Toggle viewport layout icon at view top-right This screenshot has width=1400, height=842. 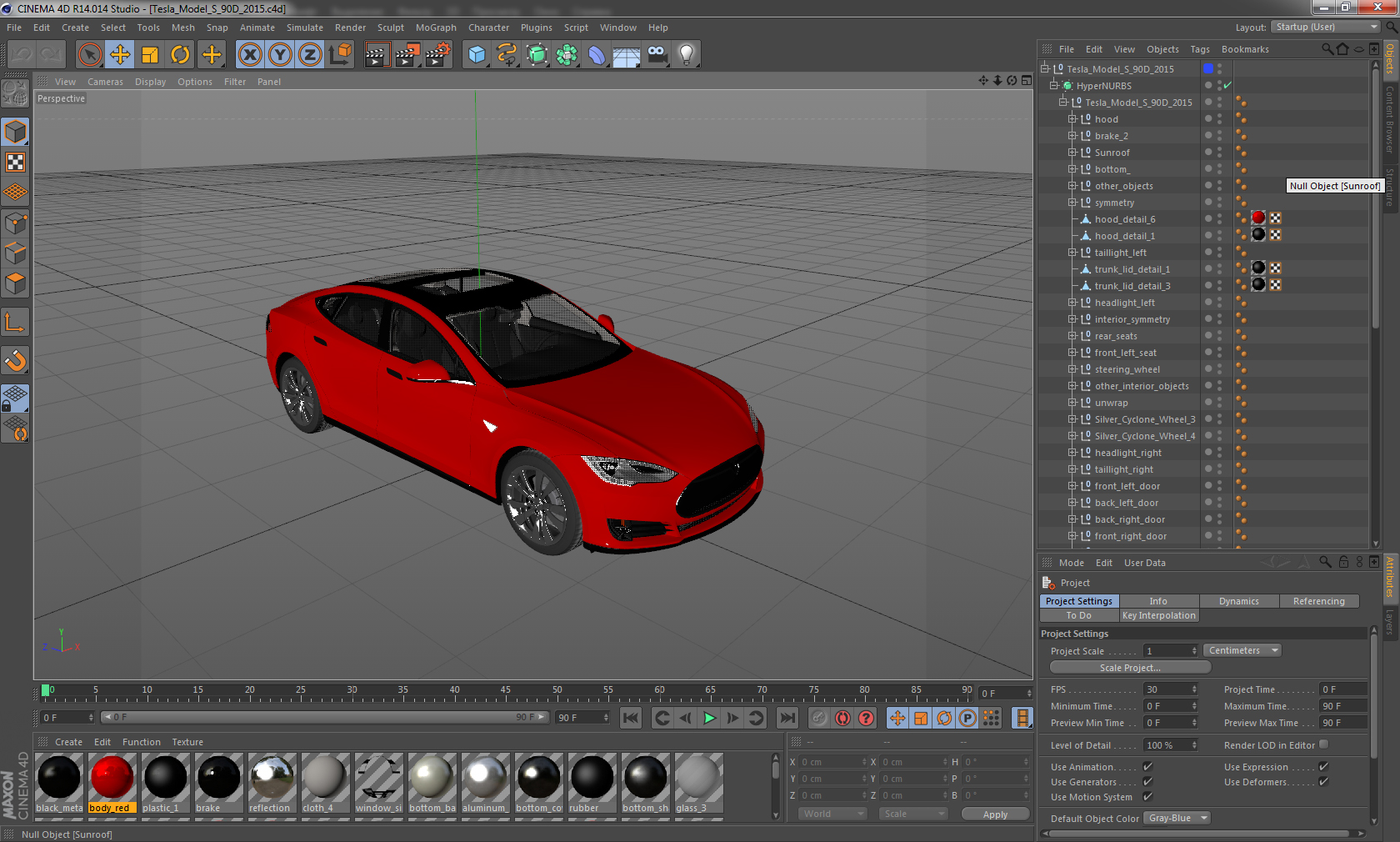[1027, 81]
